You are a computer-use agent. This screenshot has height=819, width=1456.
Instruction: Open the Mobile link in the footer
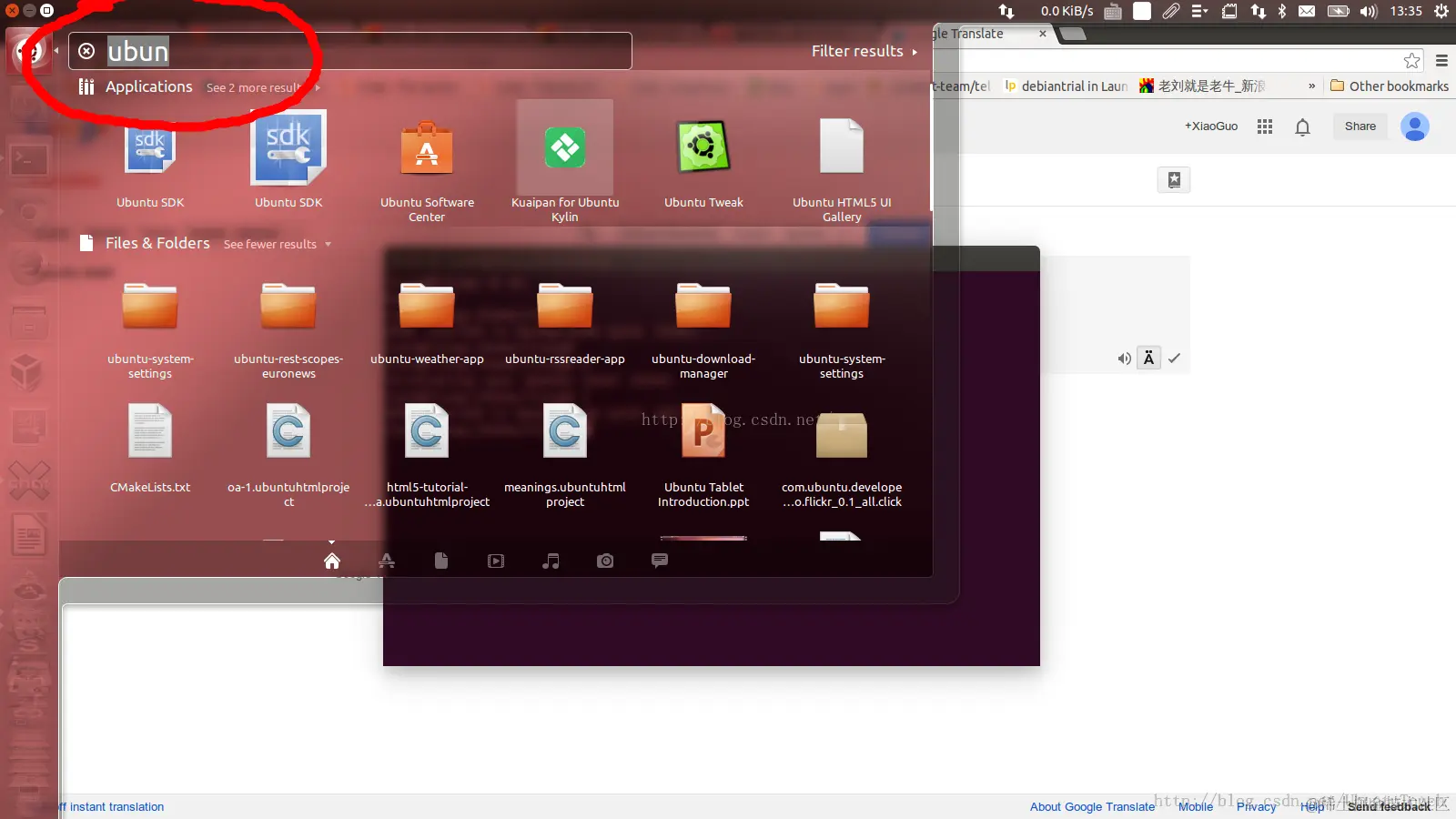pyautogui.click(x=1196, y=807)
